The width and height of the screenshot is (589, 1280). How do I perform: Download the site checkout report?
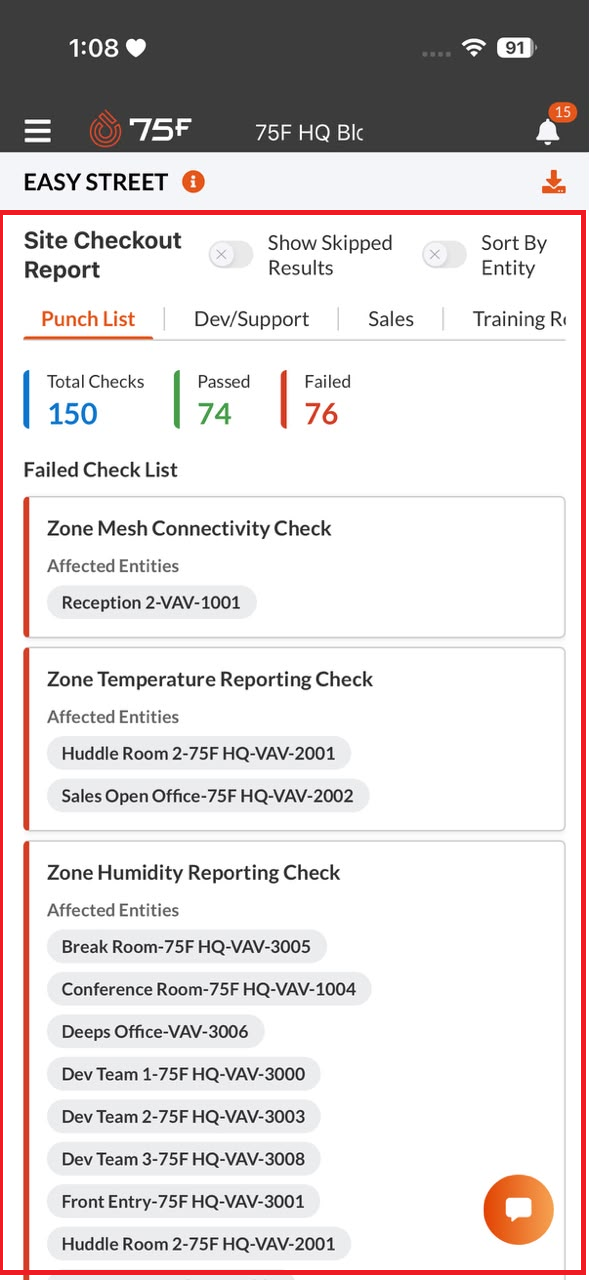tap(553, 182)
